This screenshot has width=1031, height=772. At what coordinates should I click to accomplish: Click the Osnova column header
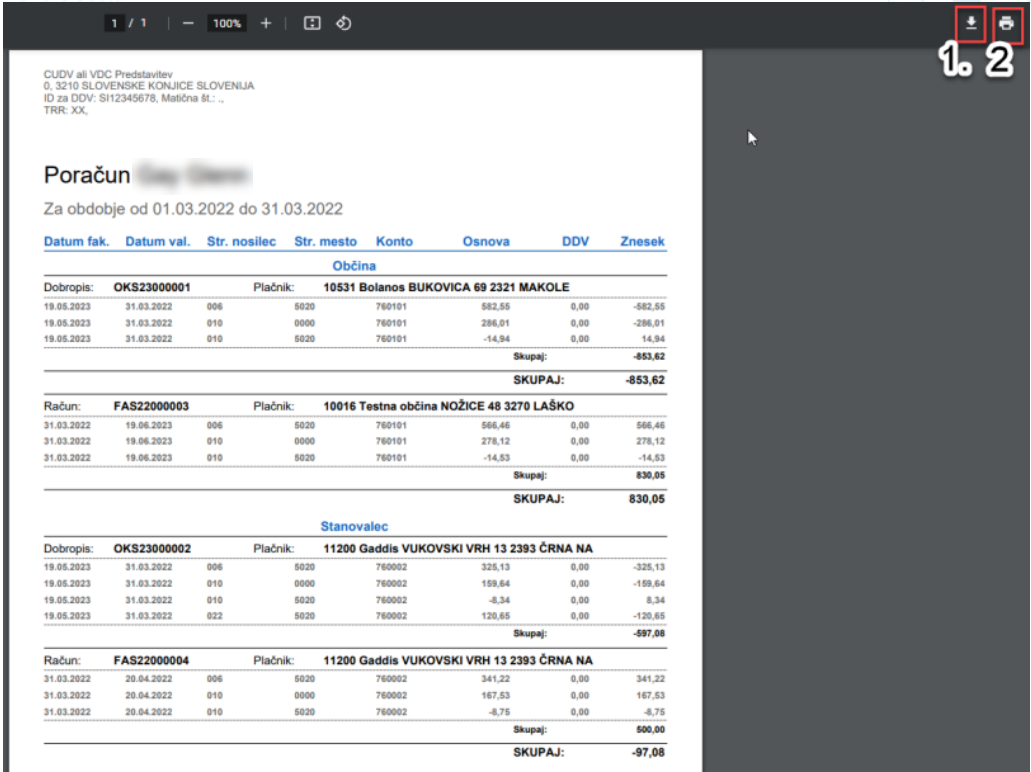click(486, 241)
